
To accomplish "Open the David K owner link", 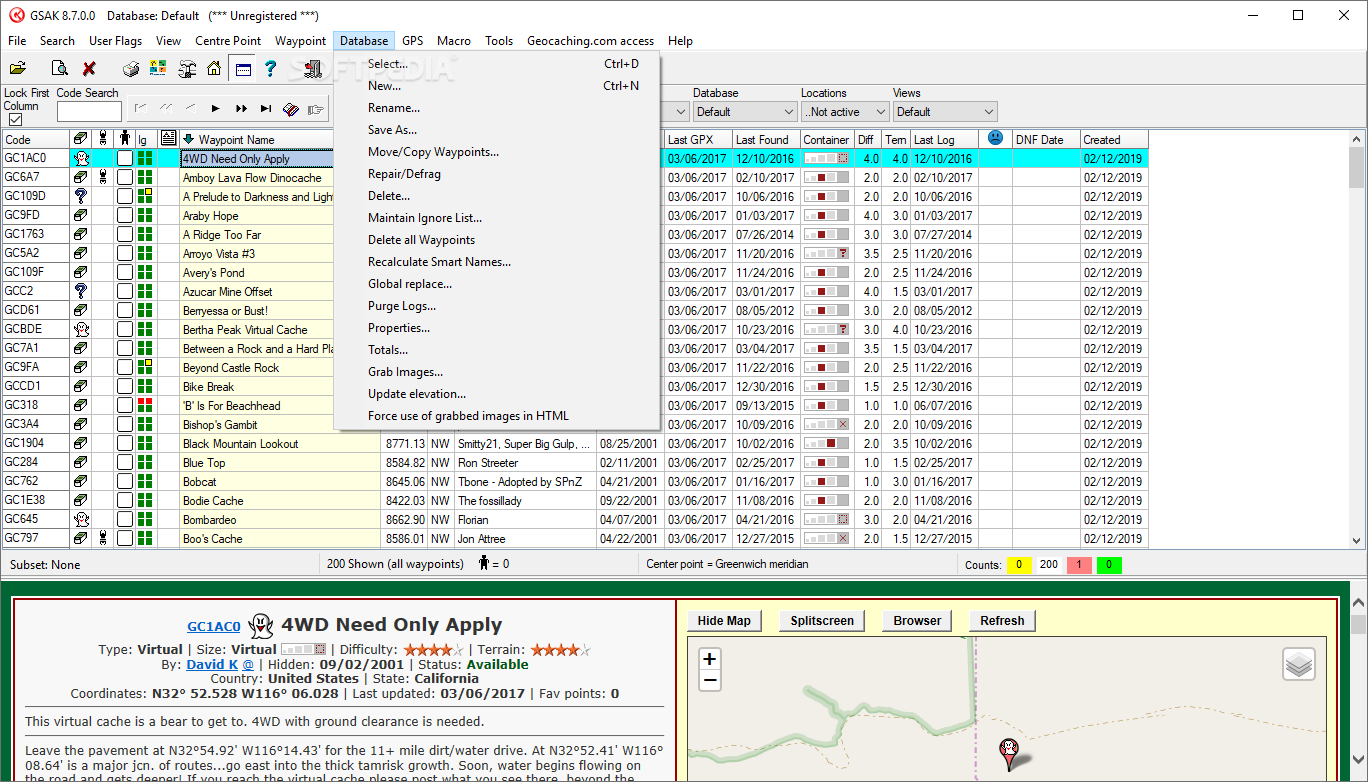I will point(213,664).
